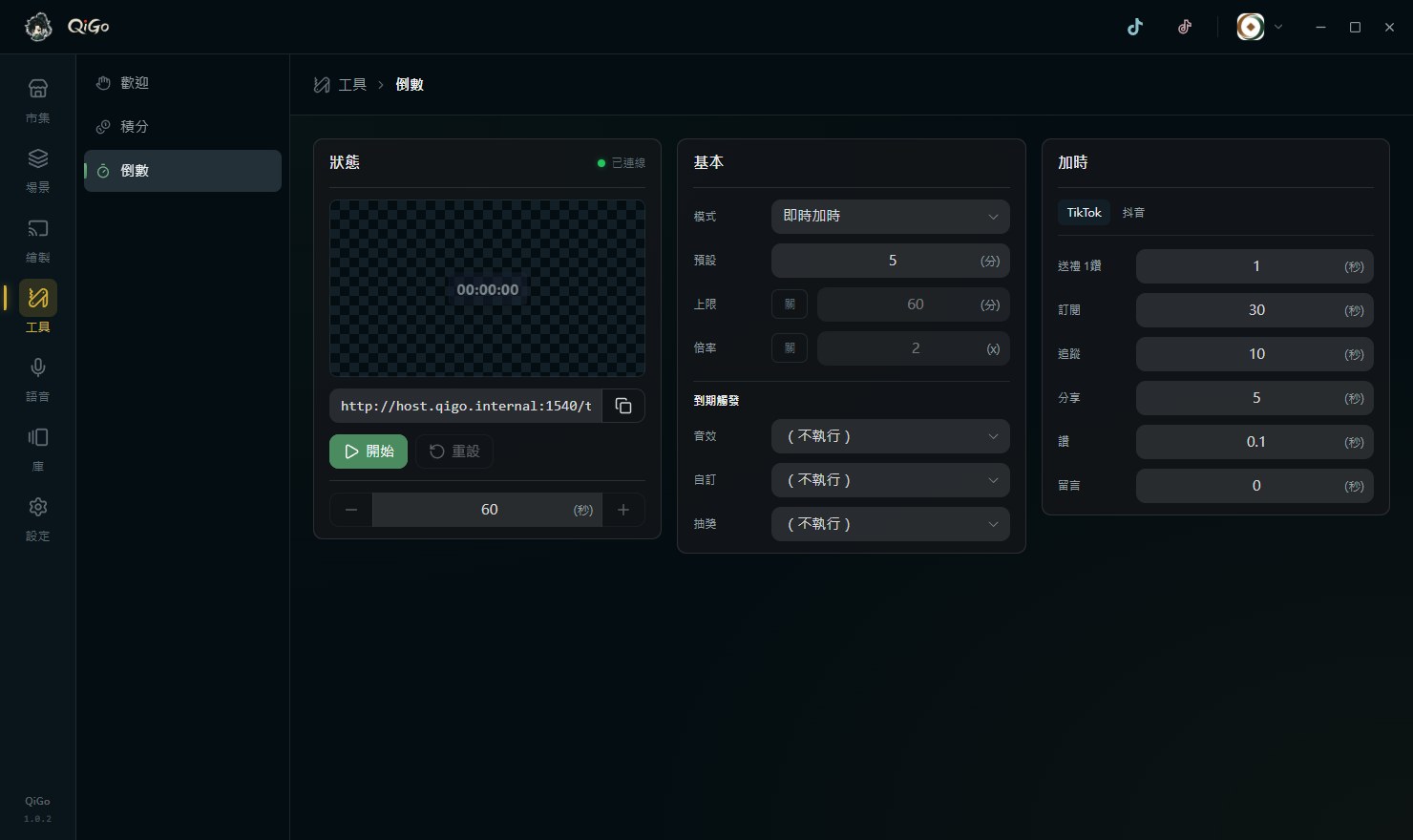Image resolution: width=1413 pixels, height=840 pixels.
Task: Click the 預設 default minutes field
Action: click(x=891, y=261)
